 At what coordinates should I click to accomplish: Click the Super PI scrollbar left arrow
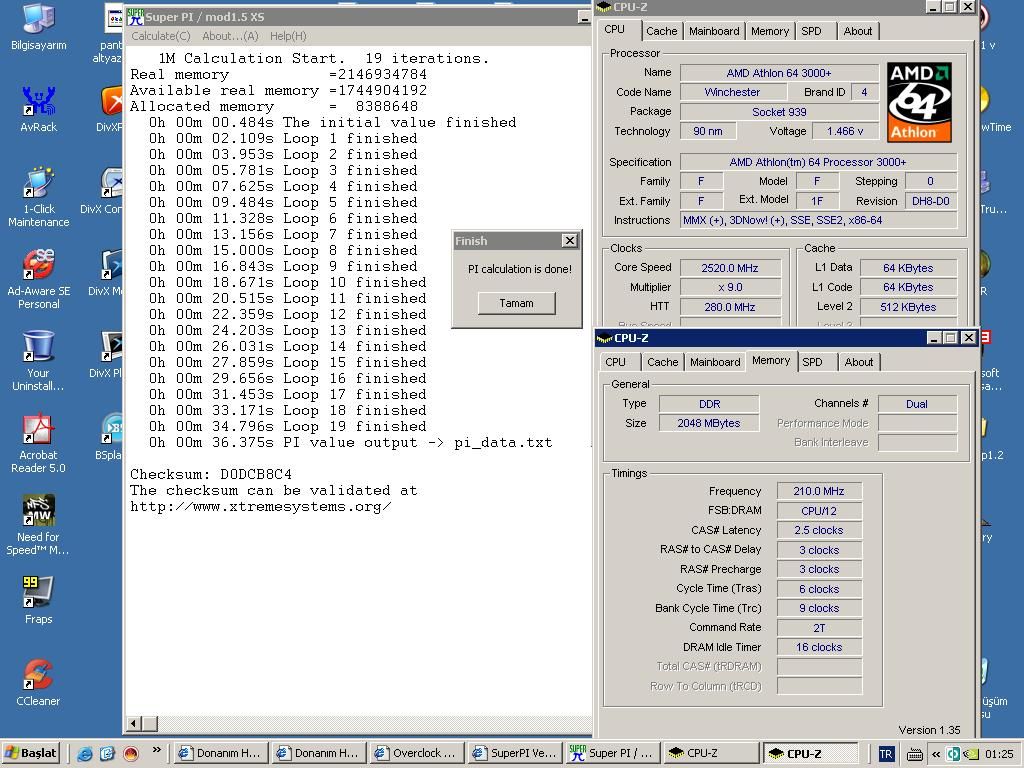click(x=134, y=724)
